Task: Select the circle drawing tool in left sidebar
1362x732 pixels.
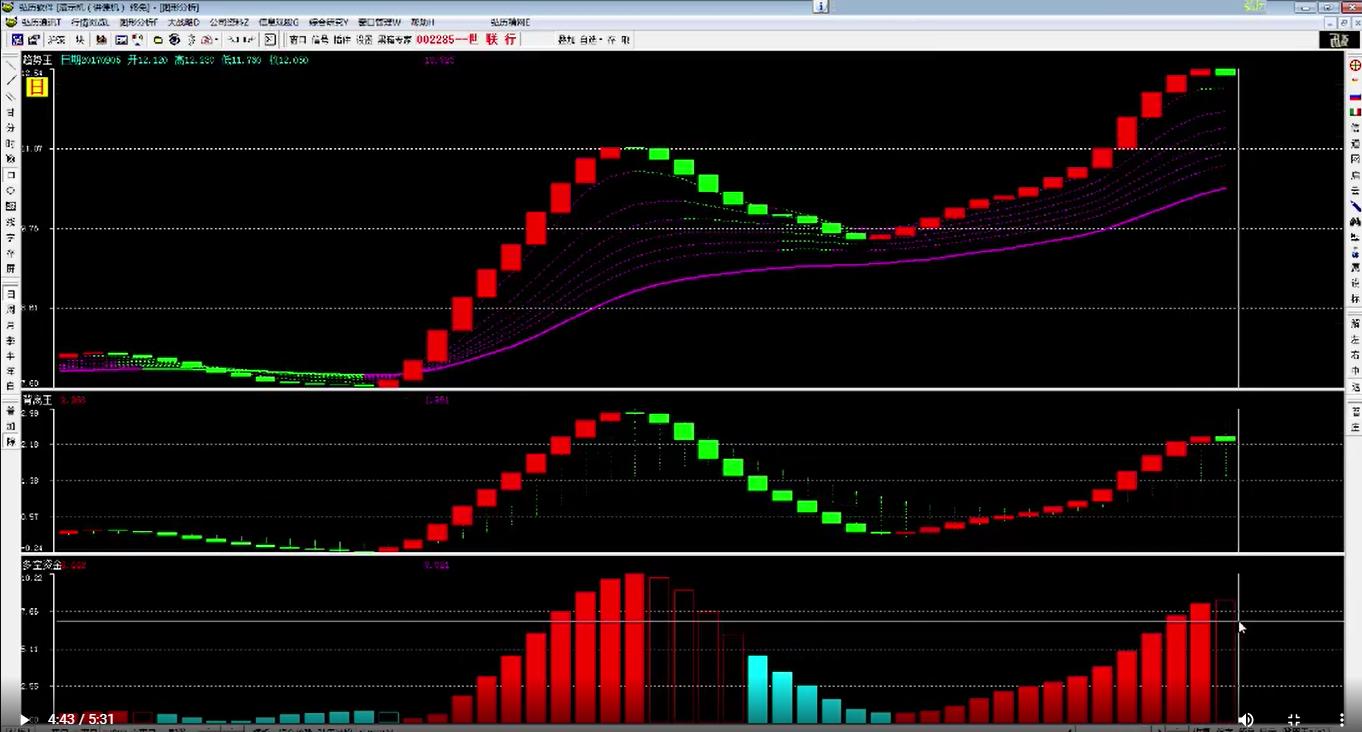Action: tap(11, 190)
